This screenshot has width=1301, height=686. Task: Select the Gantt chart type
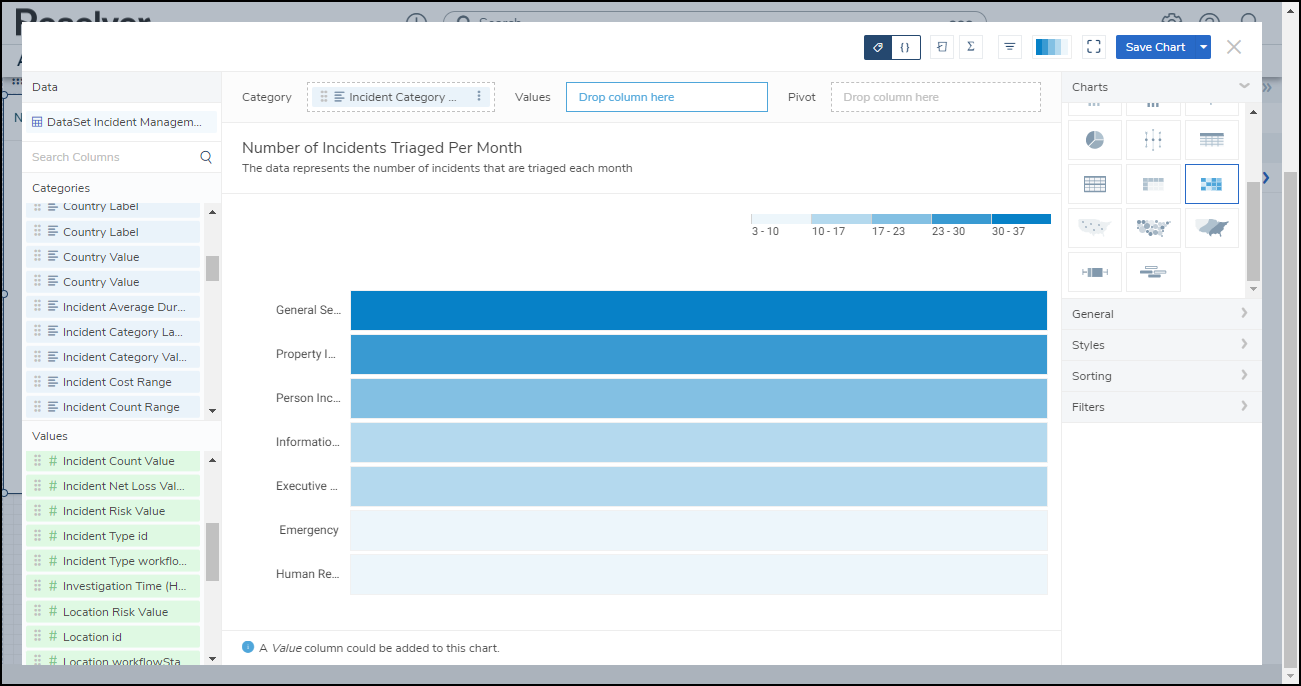1153,272
